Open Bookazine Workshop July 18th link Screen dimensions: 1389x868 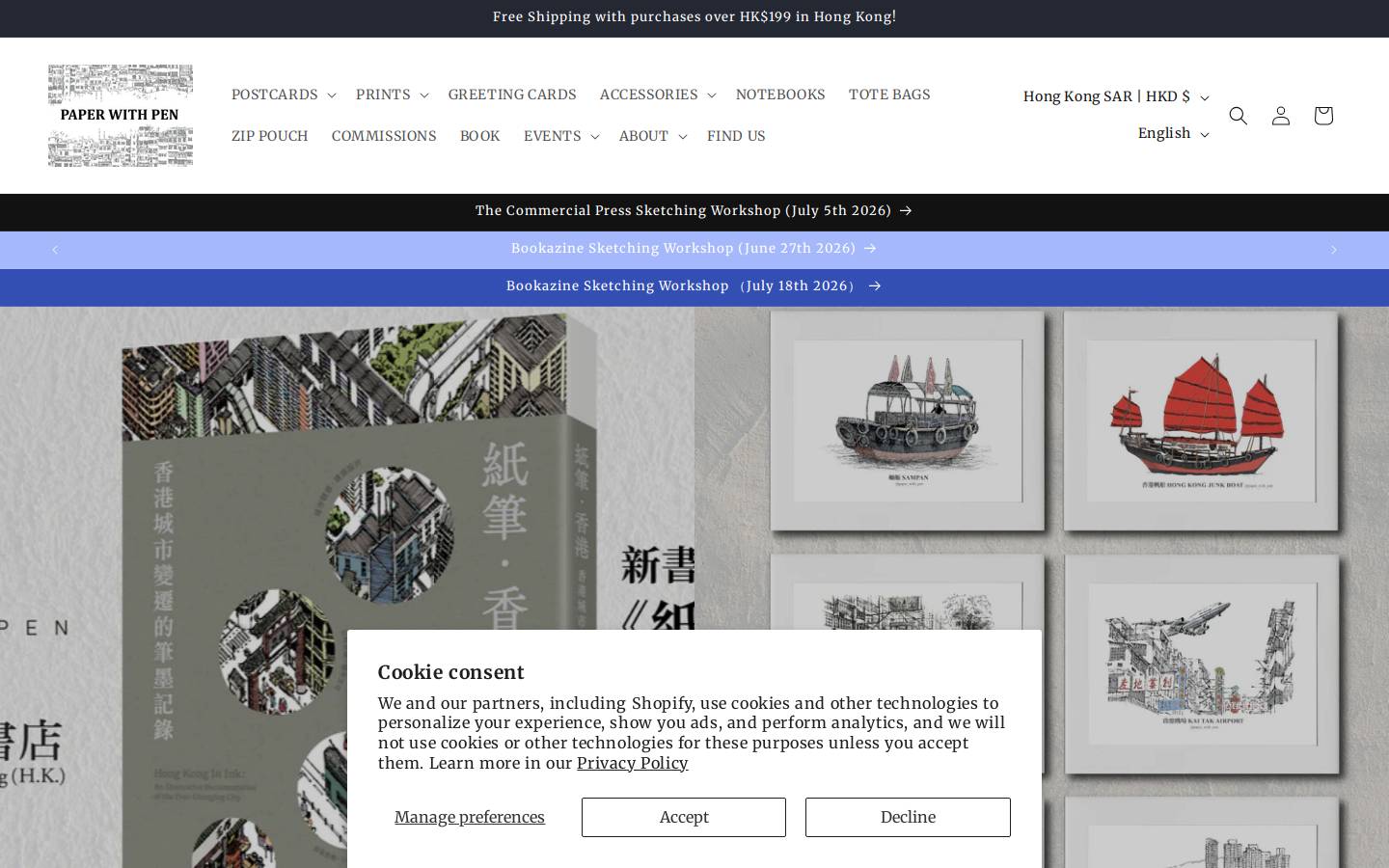[x=694, y=285]
